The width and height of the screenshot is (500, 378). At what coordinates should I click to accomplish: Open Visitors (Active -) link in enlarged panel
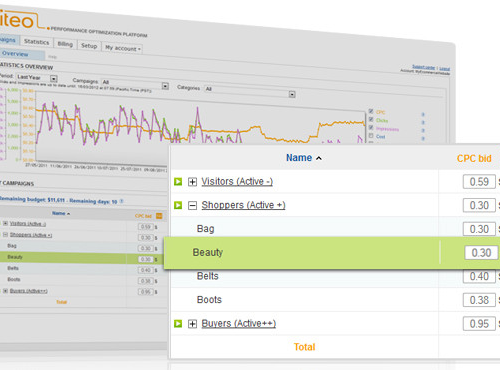click(237, 182)
